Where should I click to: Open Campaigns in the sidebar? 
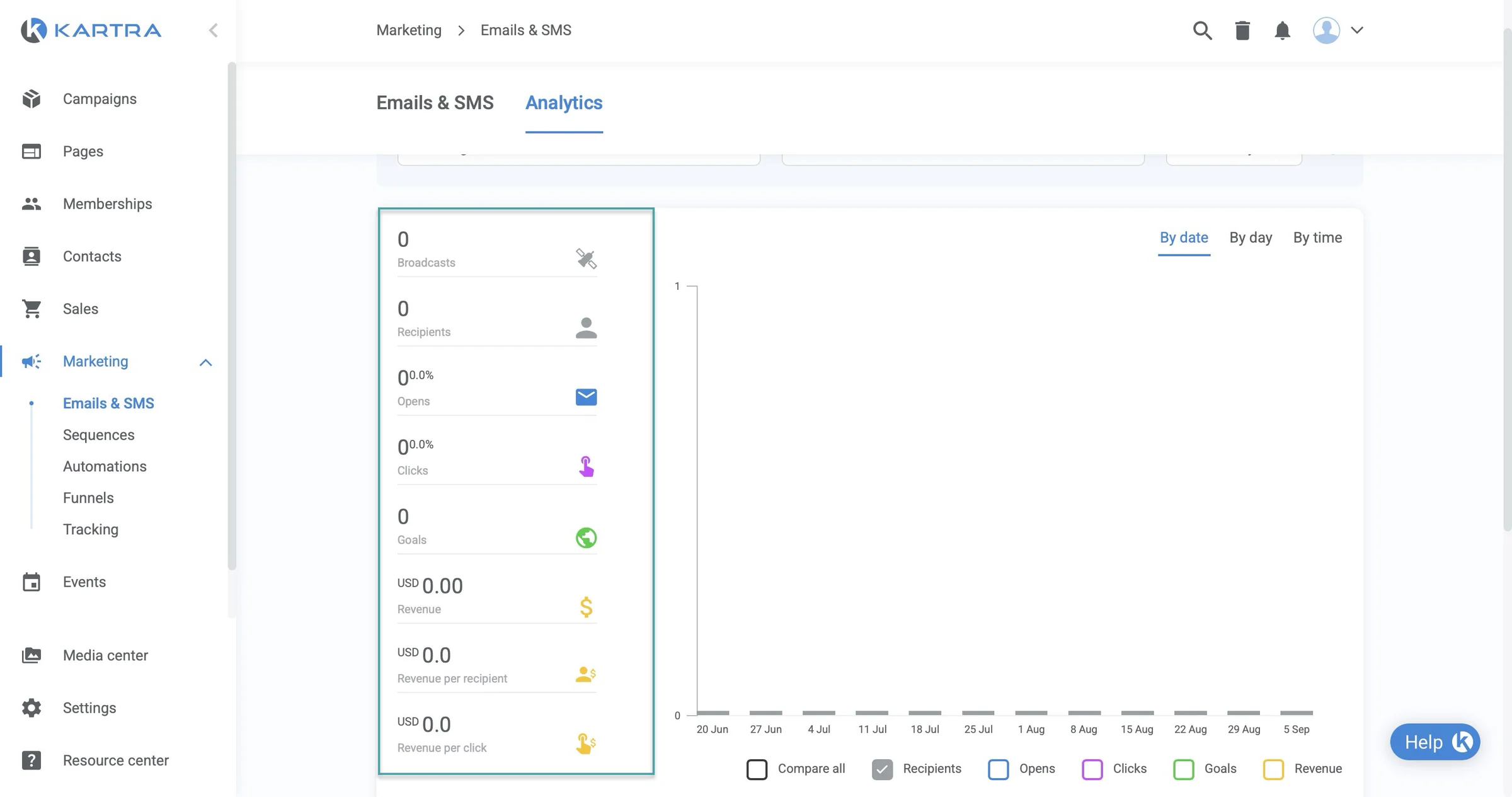click(x=100, y=99)
